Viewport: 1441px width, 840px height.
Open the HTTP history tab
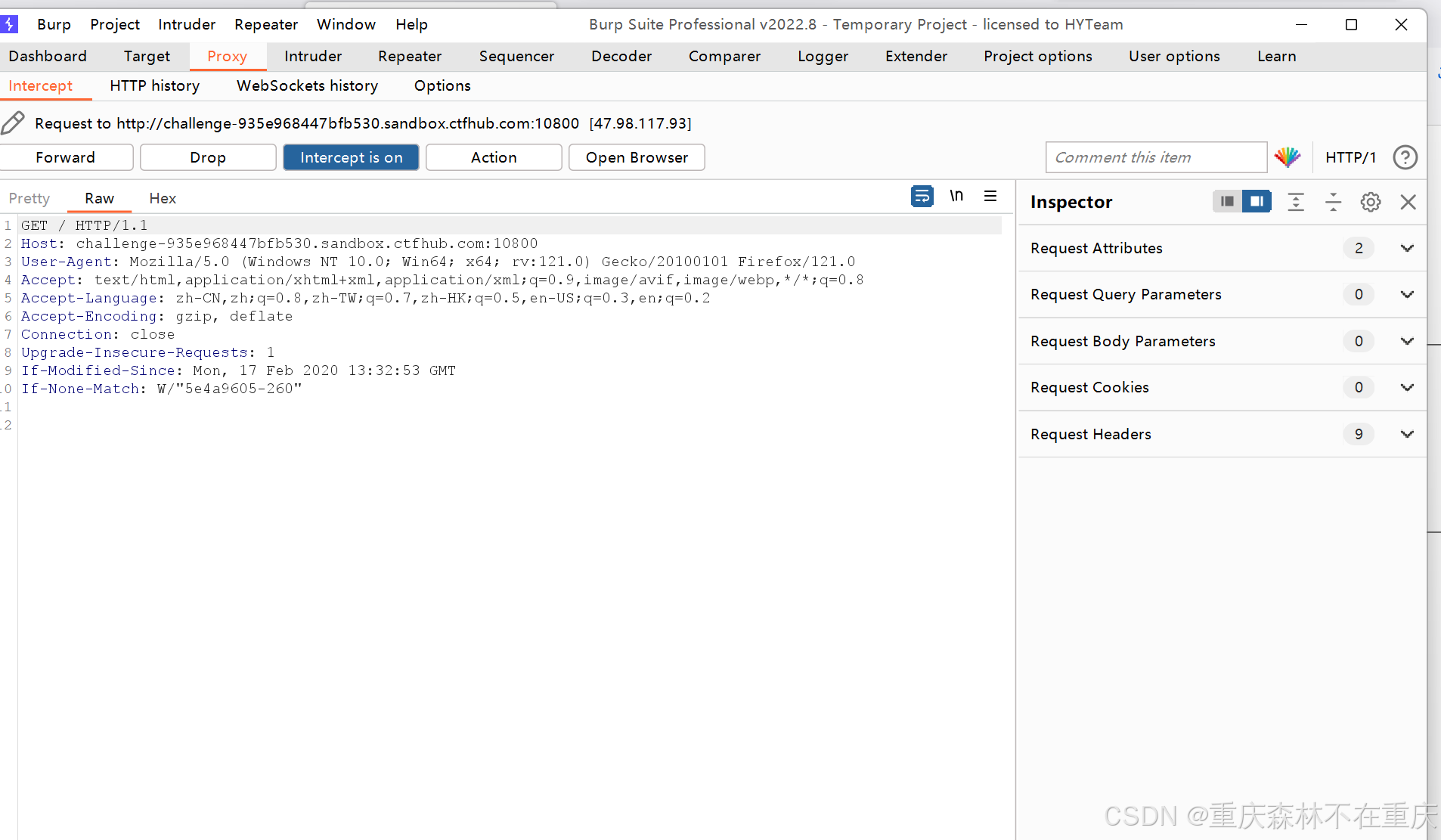click(155, 85)
